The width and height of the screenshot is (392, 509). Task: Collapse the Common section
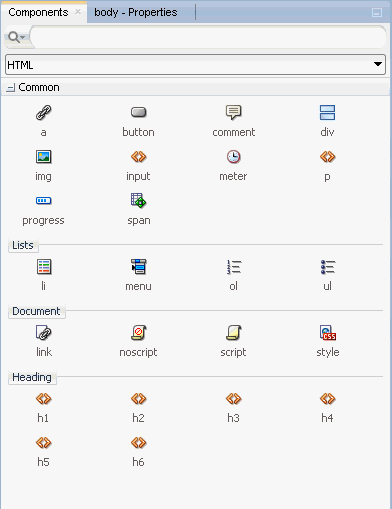point(10,88)
